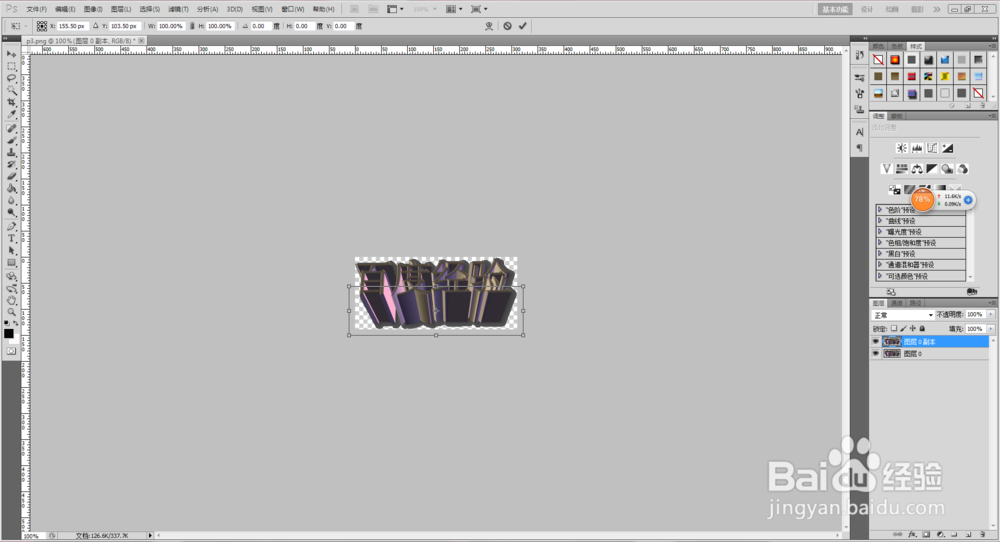
Task: Select the Brush tool
Action: click(x=11, y=140)
